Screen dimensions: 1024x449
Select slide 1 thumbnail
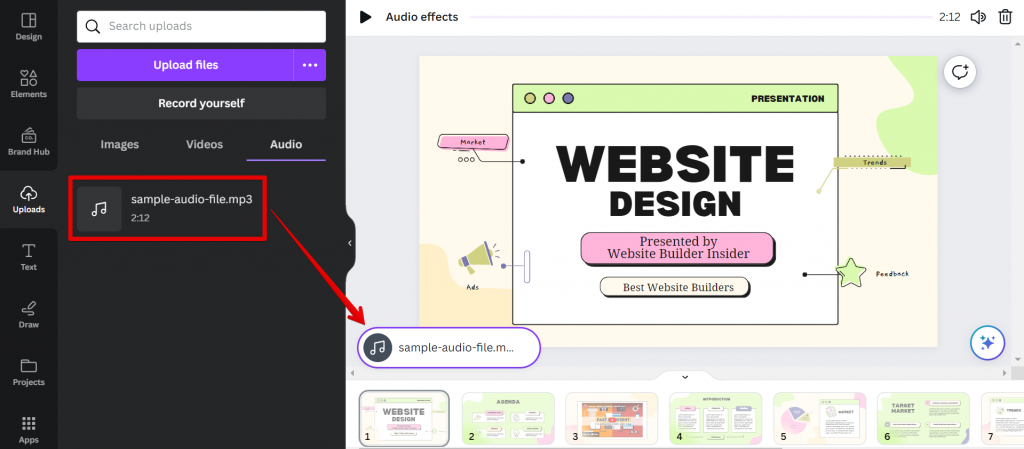pos(404,418)
